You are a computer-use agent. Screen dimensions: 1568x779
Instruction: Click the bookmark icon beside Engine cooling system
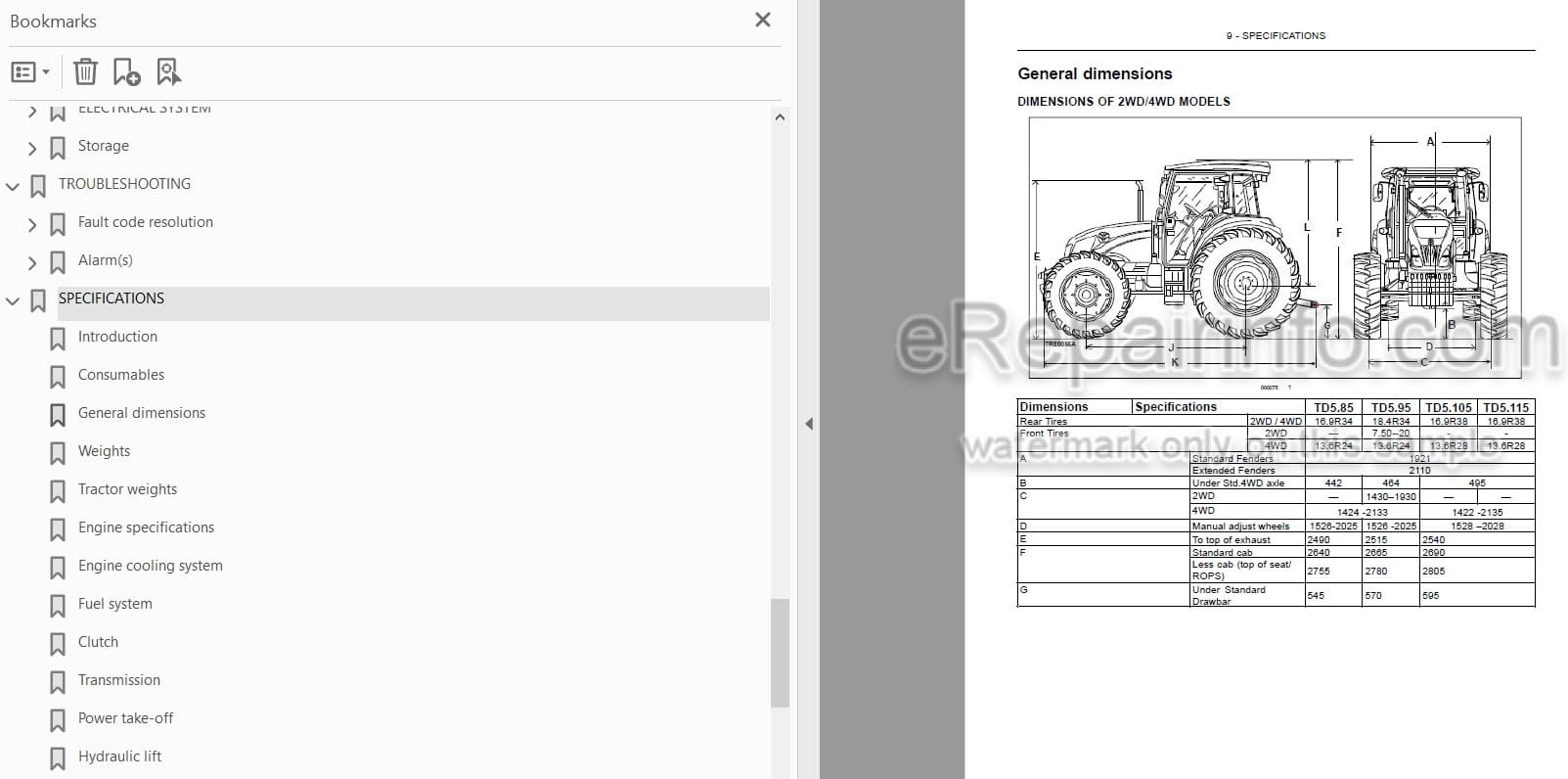point(58,569)
